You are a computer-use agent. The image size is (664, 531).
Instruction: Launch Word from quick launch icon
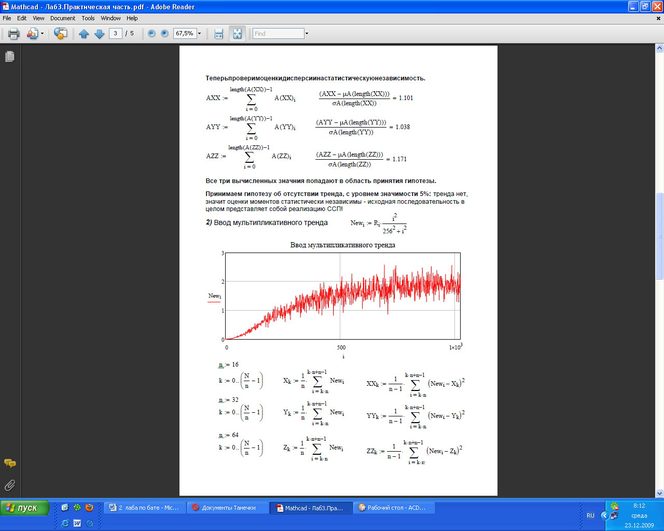pyautogui.click(x=77, y=523)
